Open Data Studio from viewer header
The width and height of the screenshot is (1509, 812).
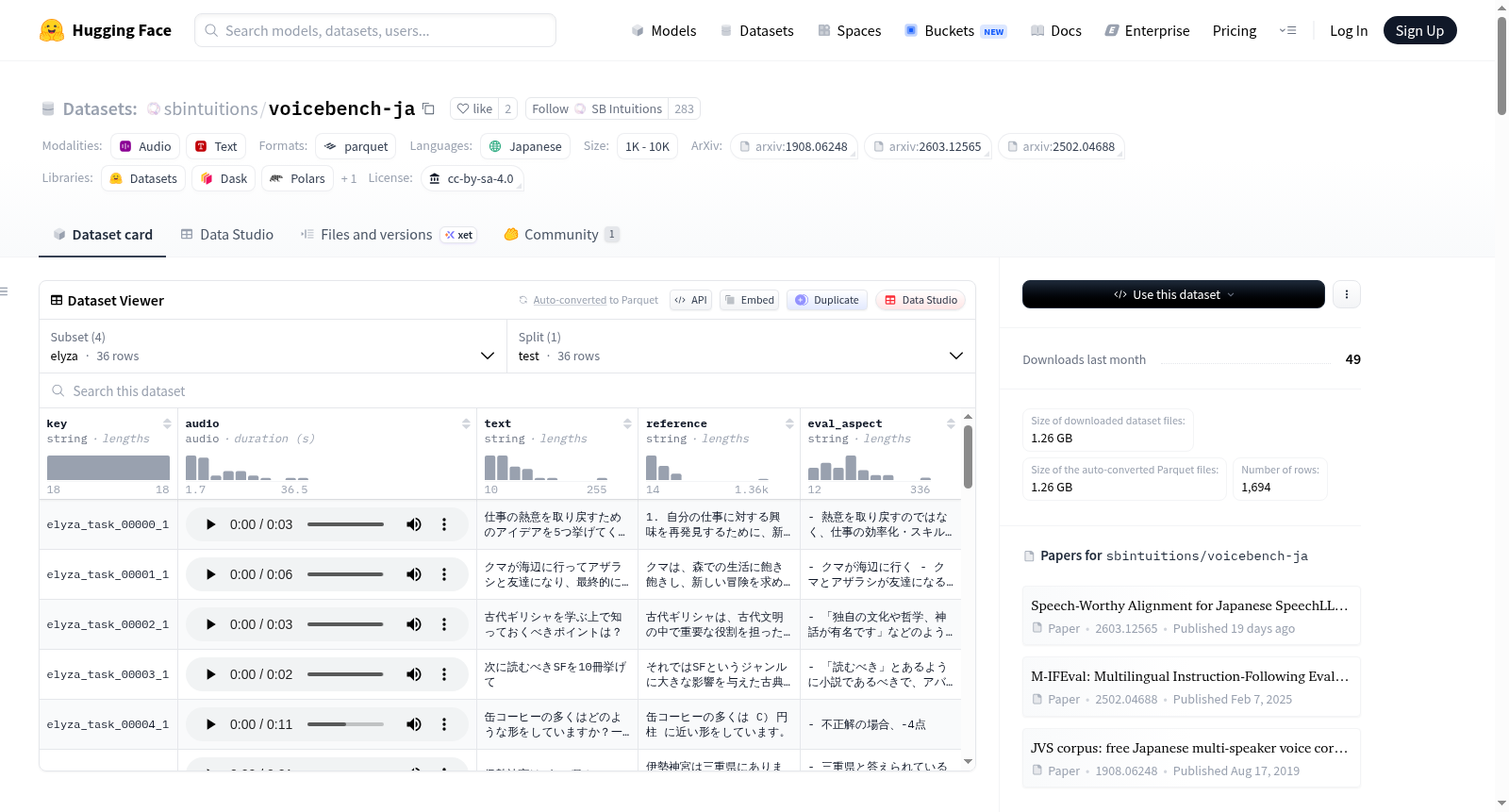[x=920, y=300]
